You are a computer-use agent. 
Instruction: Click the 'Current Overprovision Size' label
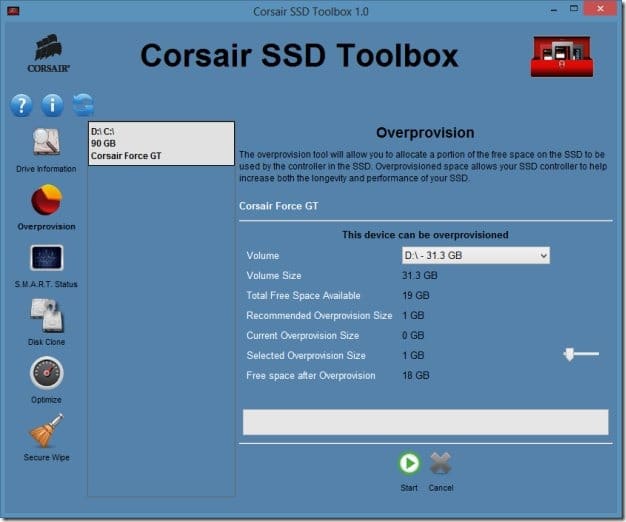(x=303, y=335)
